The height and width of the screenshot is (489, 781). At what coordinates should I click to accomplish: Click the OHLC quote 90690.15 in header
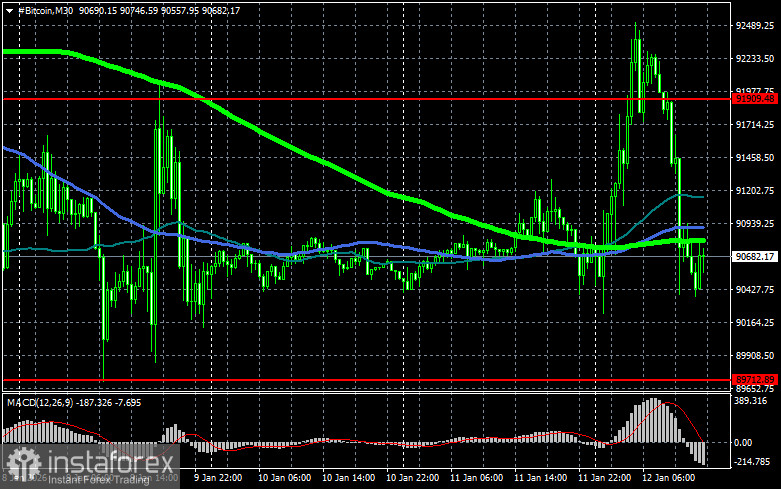(x=98, y=10)
